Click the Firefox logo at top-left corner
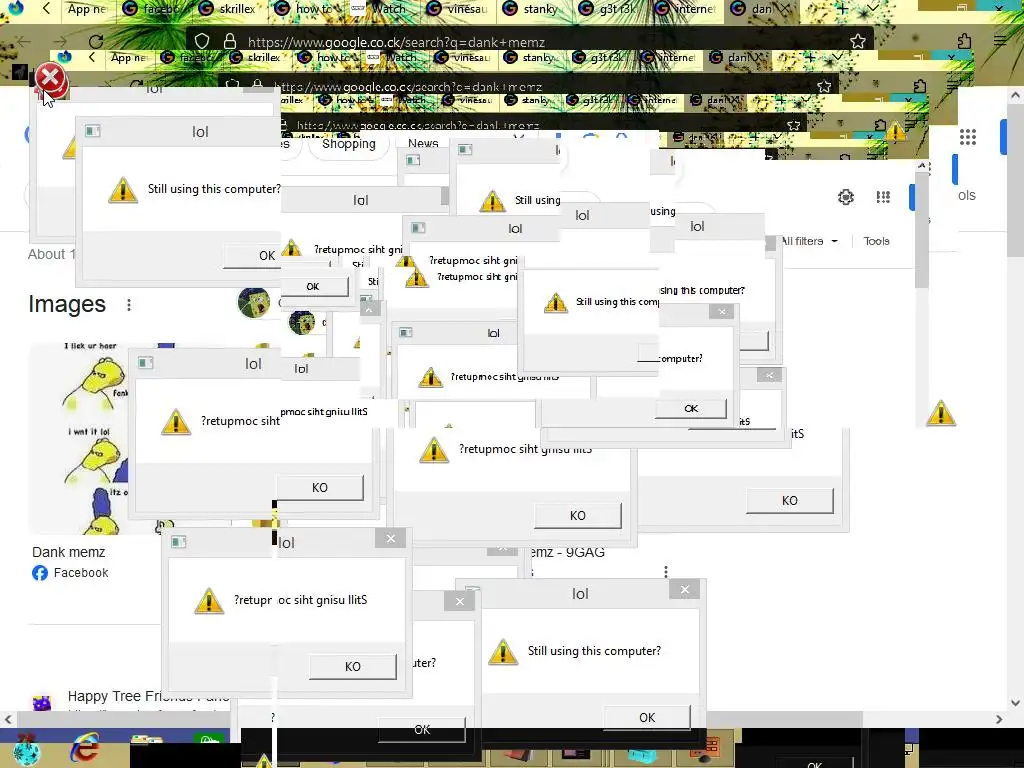The height and width of the screenshot is (768, 1024). [x=15, y=8]
